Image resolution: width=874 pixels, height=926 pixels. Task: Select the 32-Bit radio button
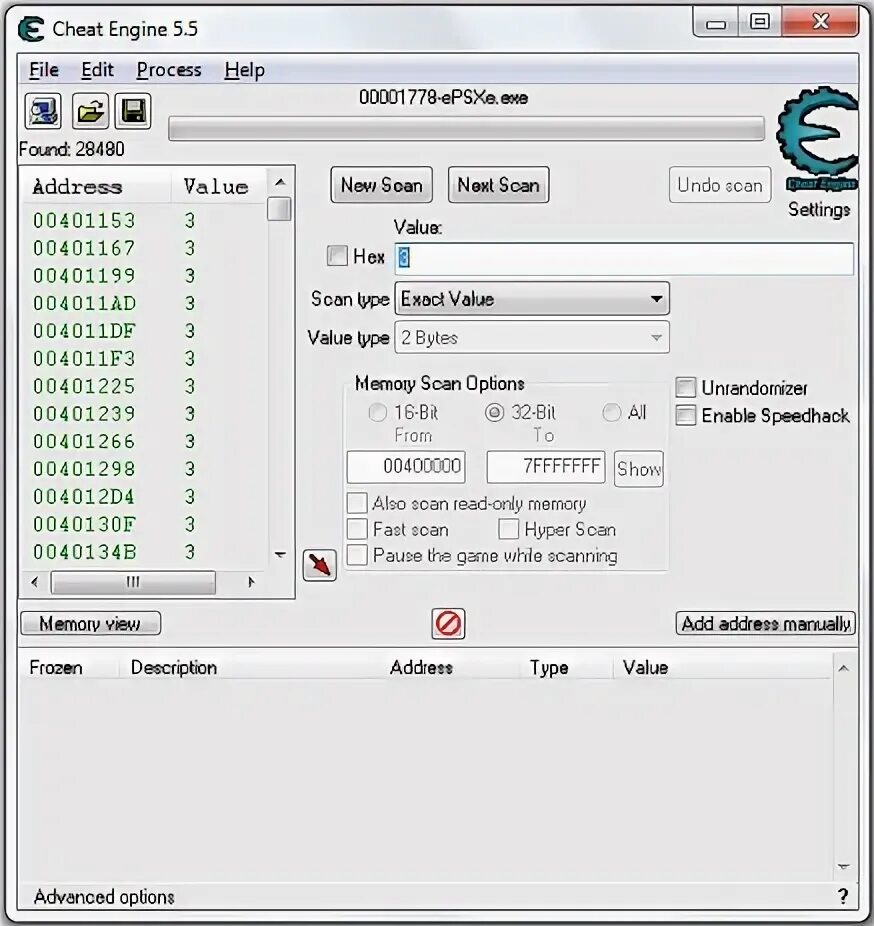coord(494,412)
